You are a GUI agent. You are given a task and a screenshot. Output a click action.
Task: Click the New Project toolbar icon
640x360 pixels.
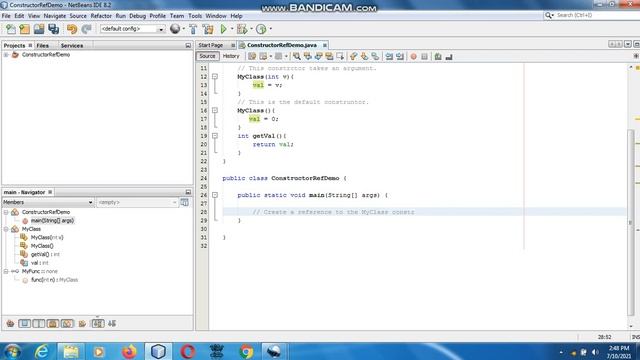coord(25,29)
